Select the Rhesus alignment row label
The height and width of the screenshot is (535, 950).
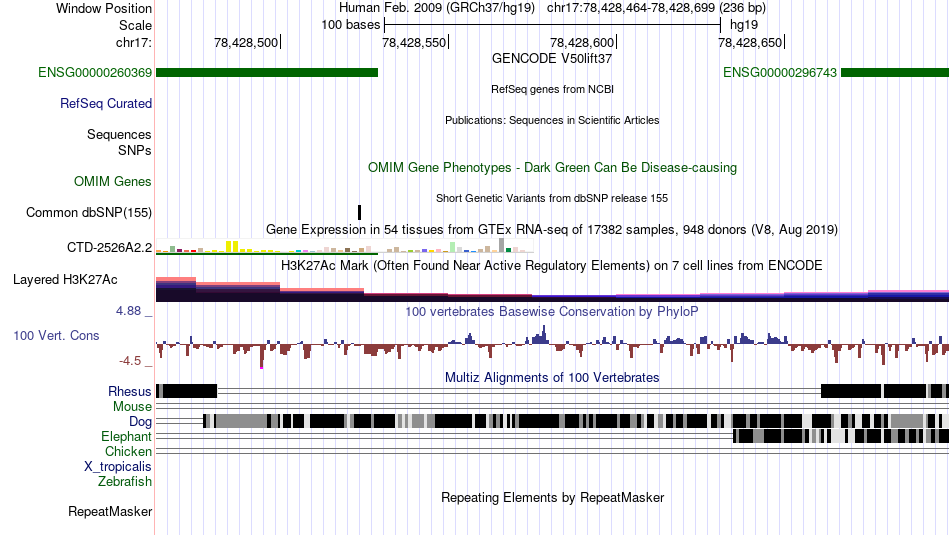(x=130, y=391)
